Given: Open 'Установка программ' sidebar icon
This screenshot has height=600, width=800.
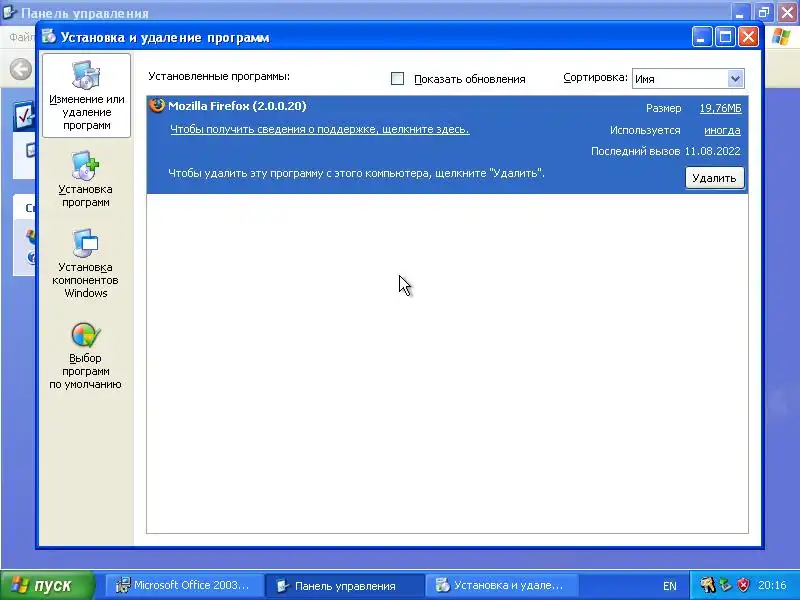Looking at the screenshot, I should click(86, 179).
